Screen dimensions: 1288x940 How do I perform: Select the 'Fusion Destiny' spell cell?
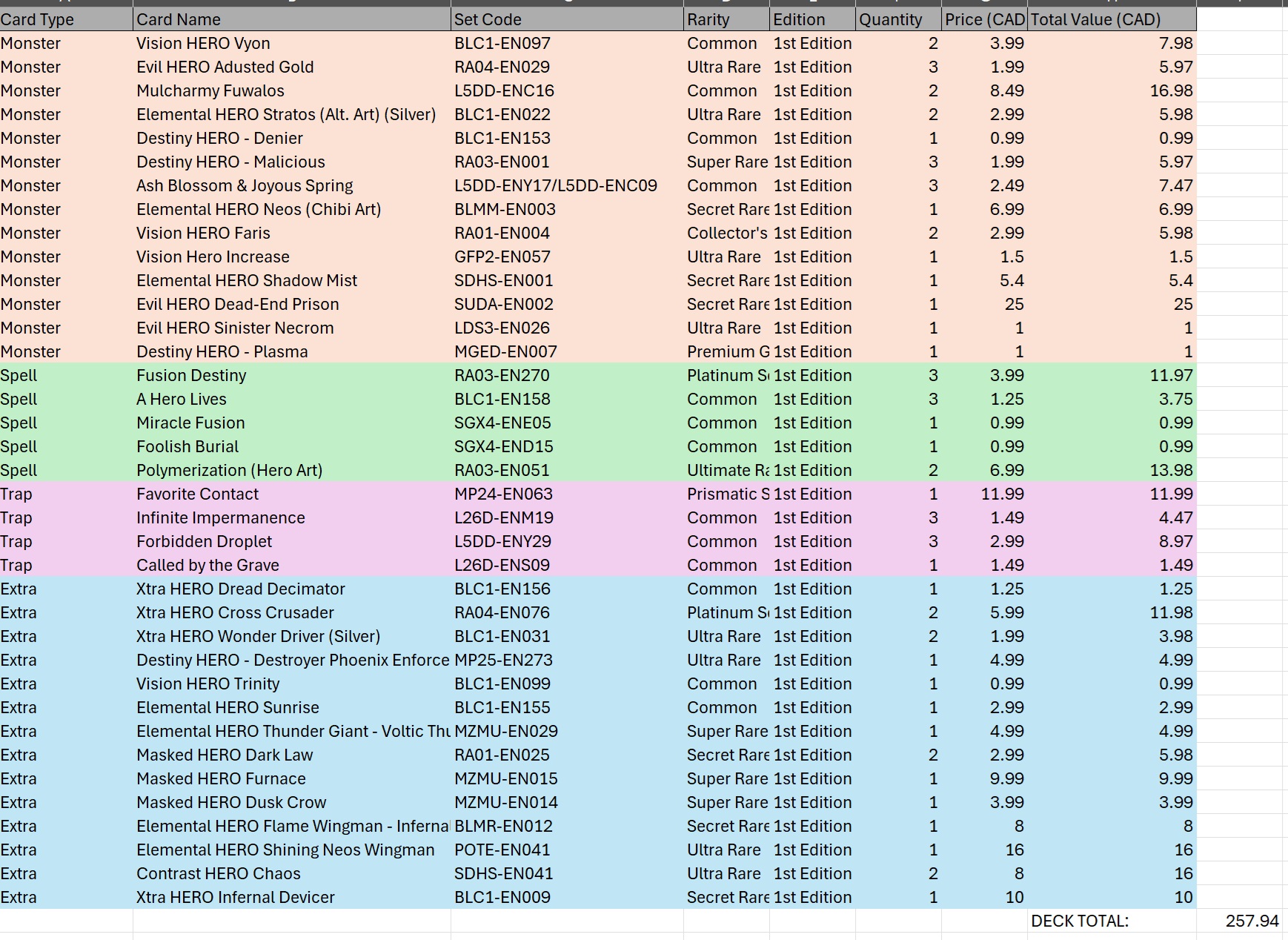pos(292,375)
